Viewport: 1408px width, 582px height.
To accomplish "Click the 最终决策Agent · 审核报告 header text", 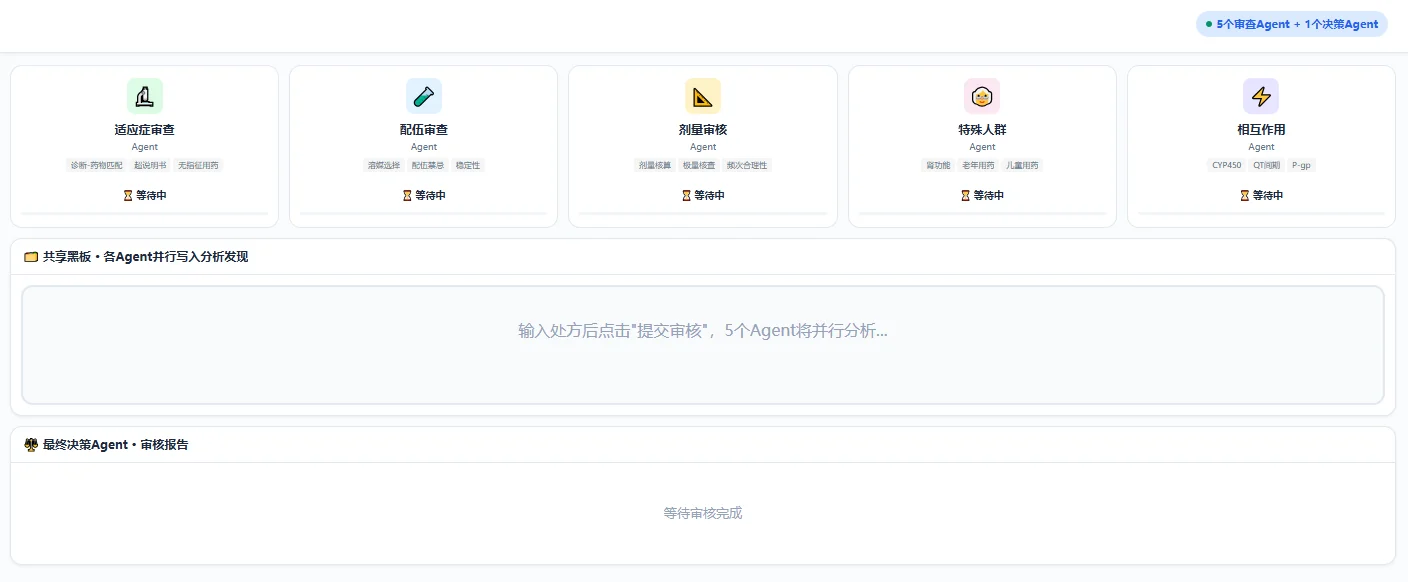I will (115, 445).
